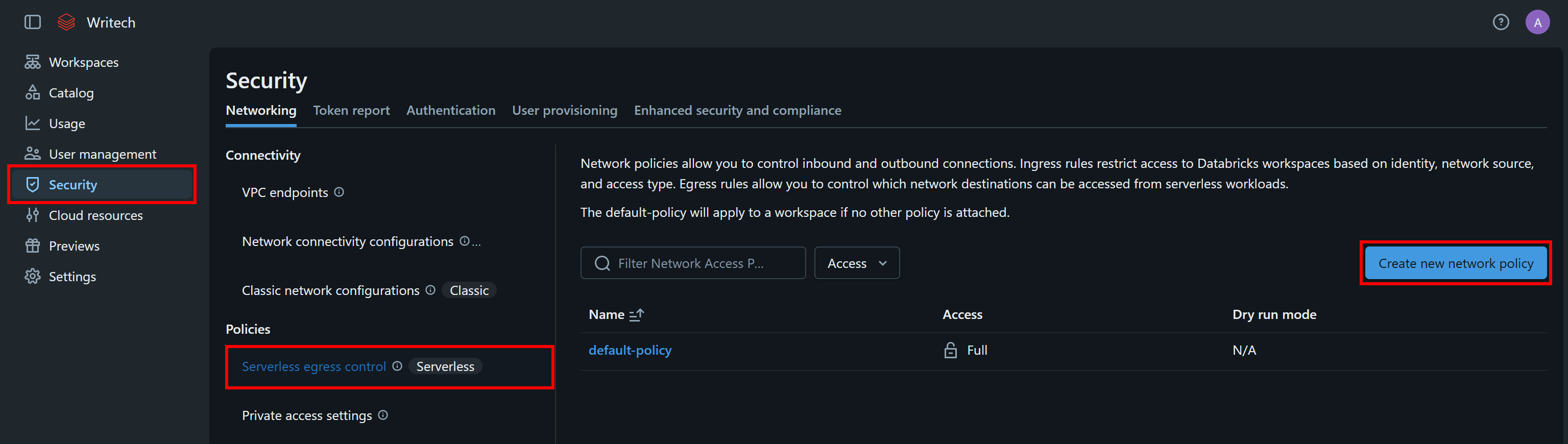Click the lock icon next to Full
Screen dimensions: 1568x444
coord(950,350)
